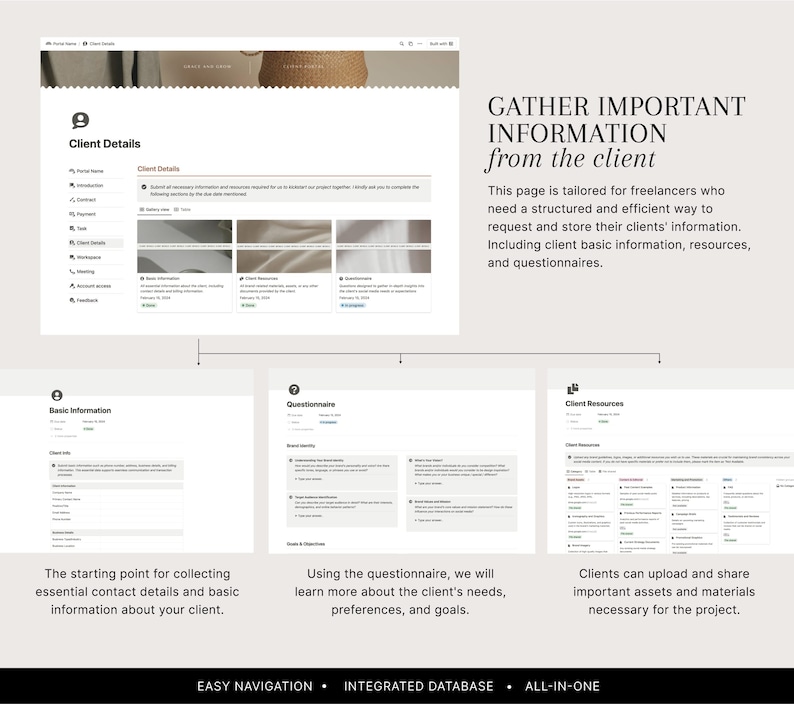Click Client Details breadcrumb in top bar
Image resolution: width=794 pixels, height=704 pixels.
coord(99,44)
